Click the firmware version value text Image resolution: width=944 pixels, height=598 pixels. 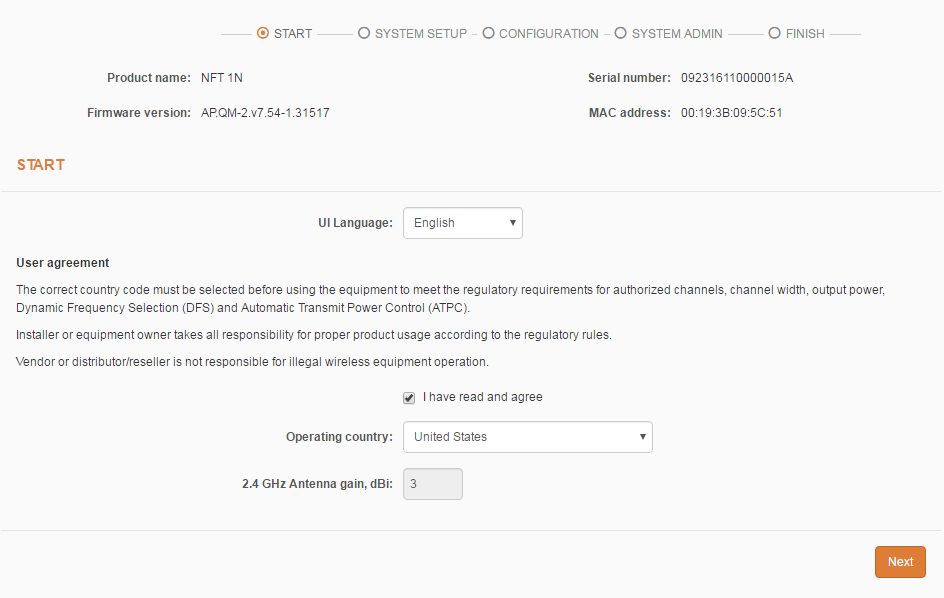pyautogui.click(x=265, y=113)
